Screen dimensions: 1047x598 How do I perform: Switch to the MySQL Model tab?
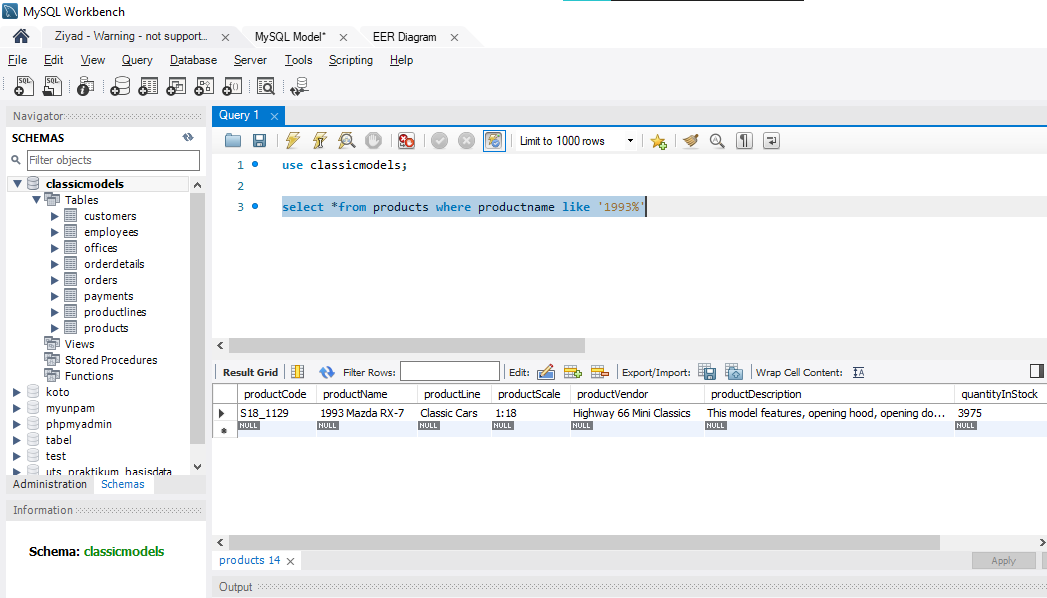(290, 37)
